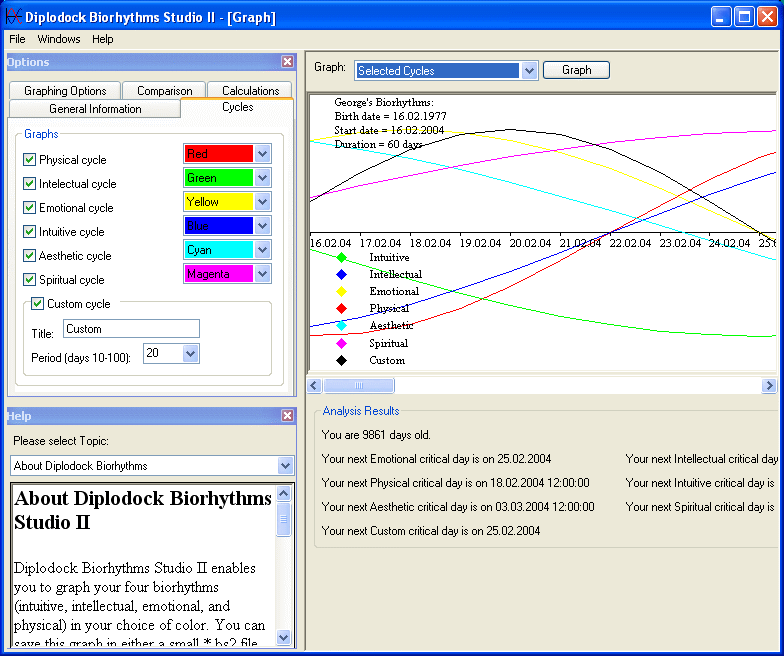The width and height of the screenshot is (784, 656).
Task: Click the Green color swatch for Intelectual
Action: point(219,178)
